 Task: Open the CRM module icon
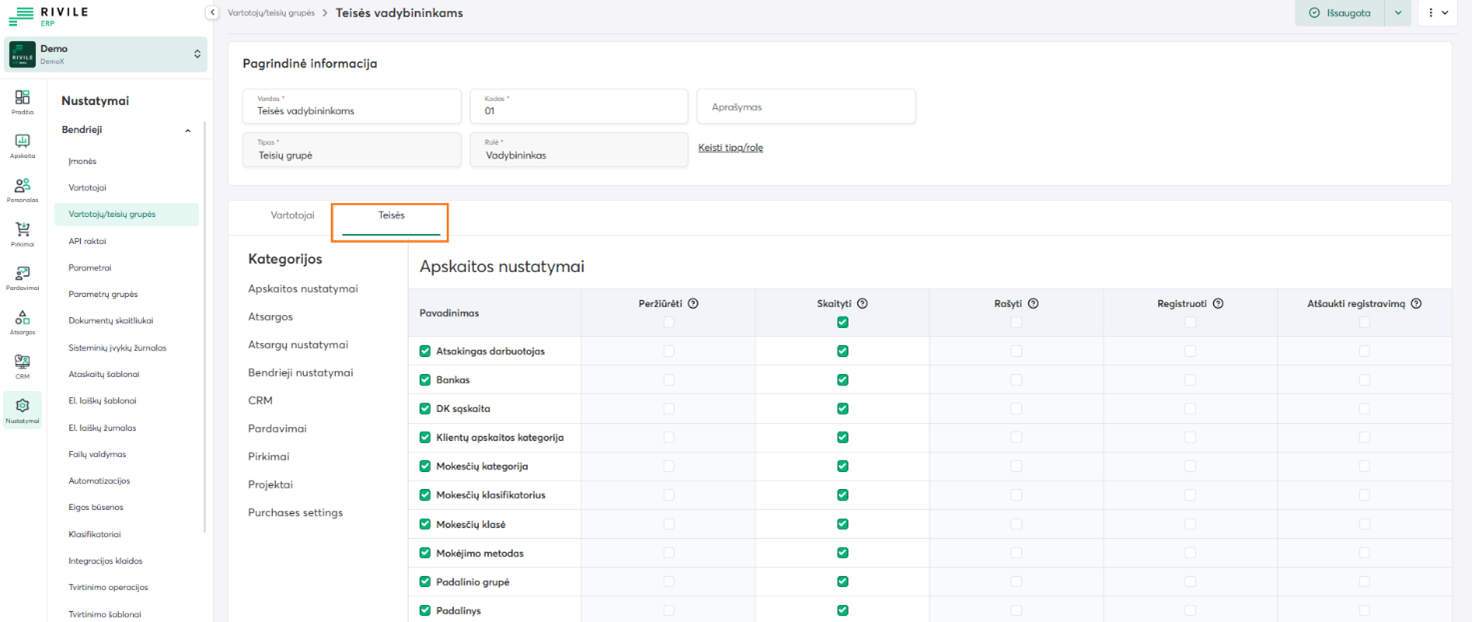(x=22, y=362)
